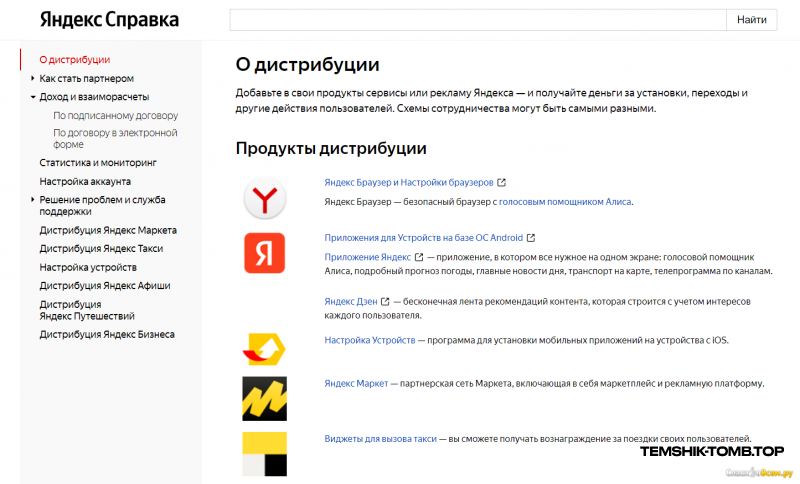The height and width of the screenshot is (484, 800).
Task: Click the 'Продукты дистрибуции' heading
Action: [331, 148]
